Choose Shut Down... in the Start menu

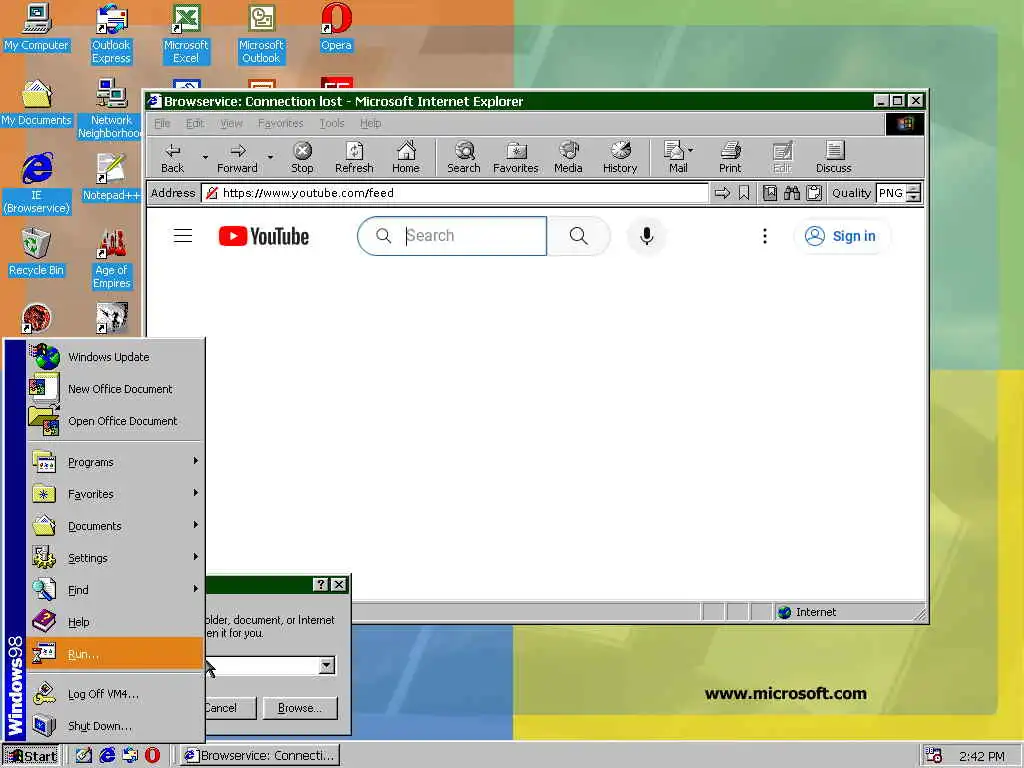point(115,726)
